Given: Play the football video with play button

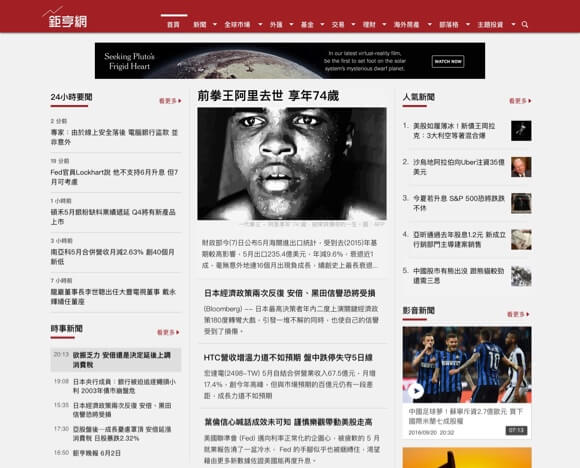Looking at the screenshot, I should pyautogui.click(x=416, y=391).
